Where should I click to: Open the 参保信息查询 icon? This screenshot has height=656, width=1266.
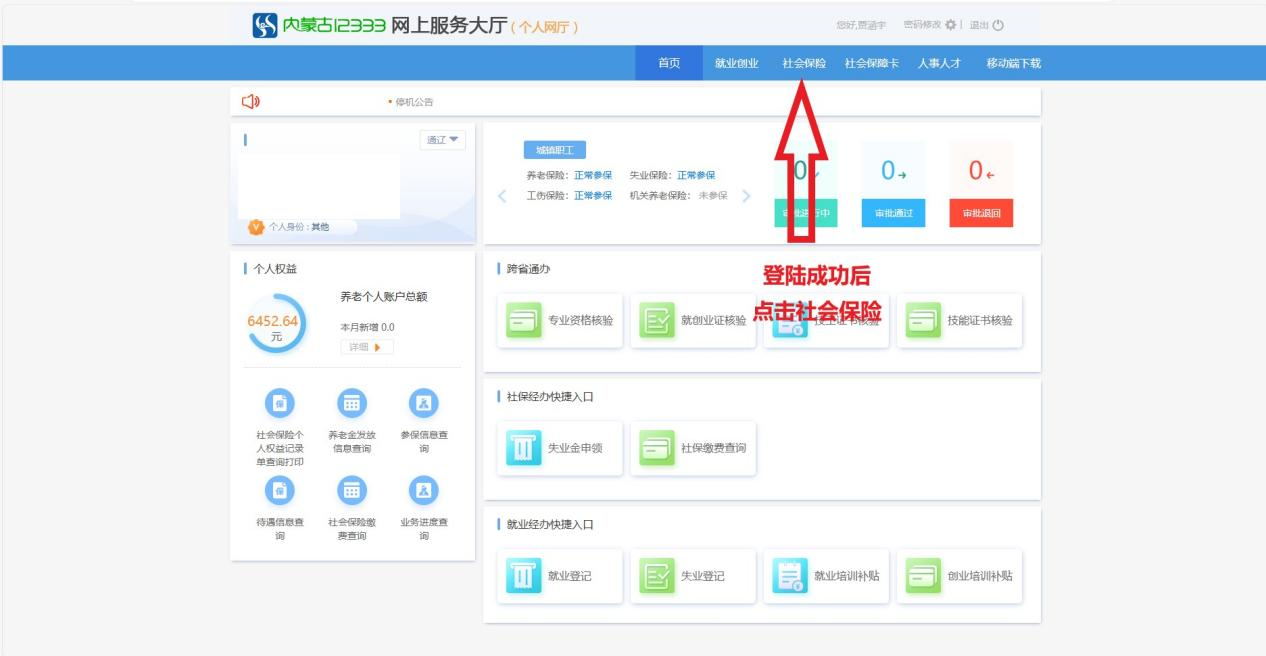424,402
